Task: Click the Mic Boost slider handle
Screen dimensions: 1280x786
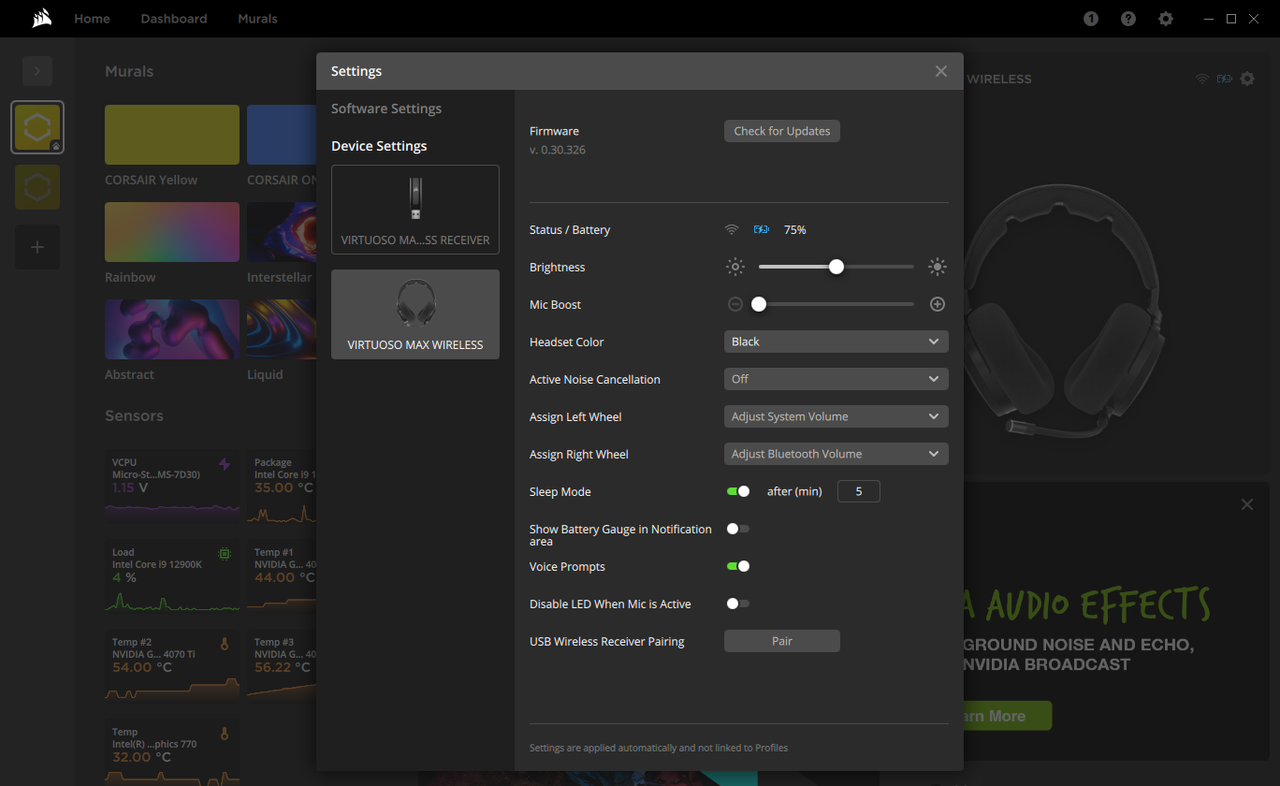Action: coord(759,304)
